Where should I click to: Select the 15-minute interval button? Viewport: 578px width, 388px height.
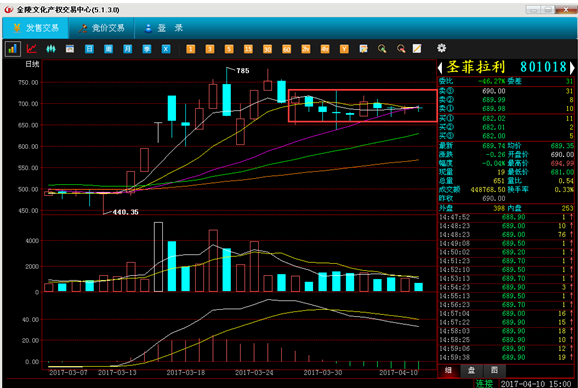(248, 49)
